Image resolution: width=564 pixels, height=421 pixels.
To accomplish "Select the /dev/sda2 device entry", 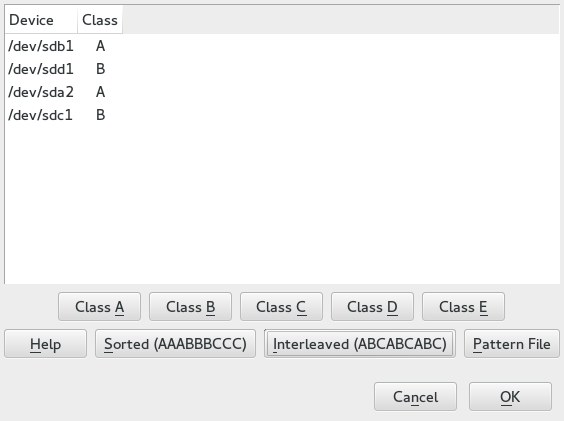I will (x=282, y=92).
